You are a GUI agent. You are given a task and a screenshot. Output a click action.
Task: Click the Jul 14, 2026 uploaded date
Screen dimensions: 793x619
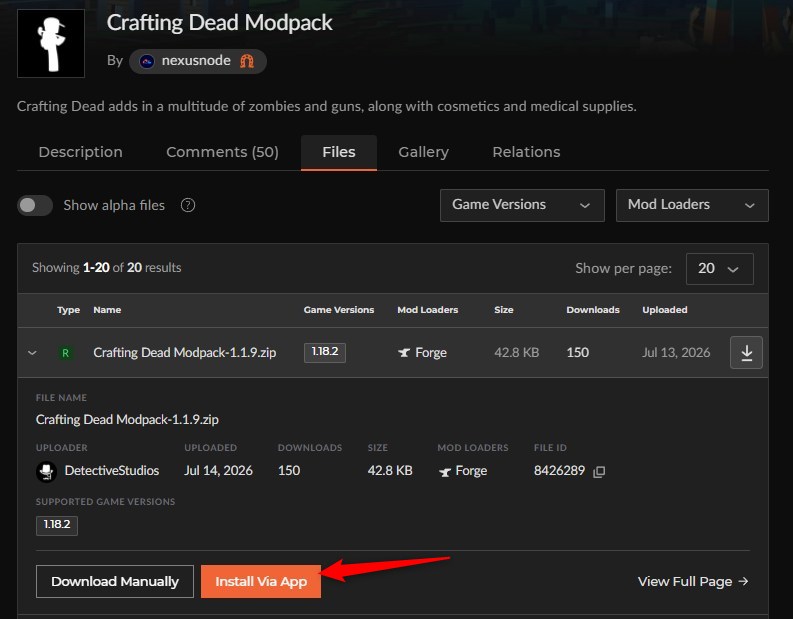point(218,471)
